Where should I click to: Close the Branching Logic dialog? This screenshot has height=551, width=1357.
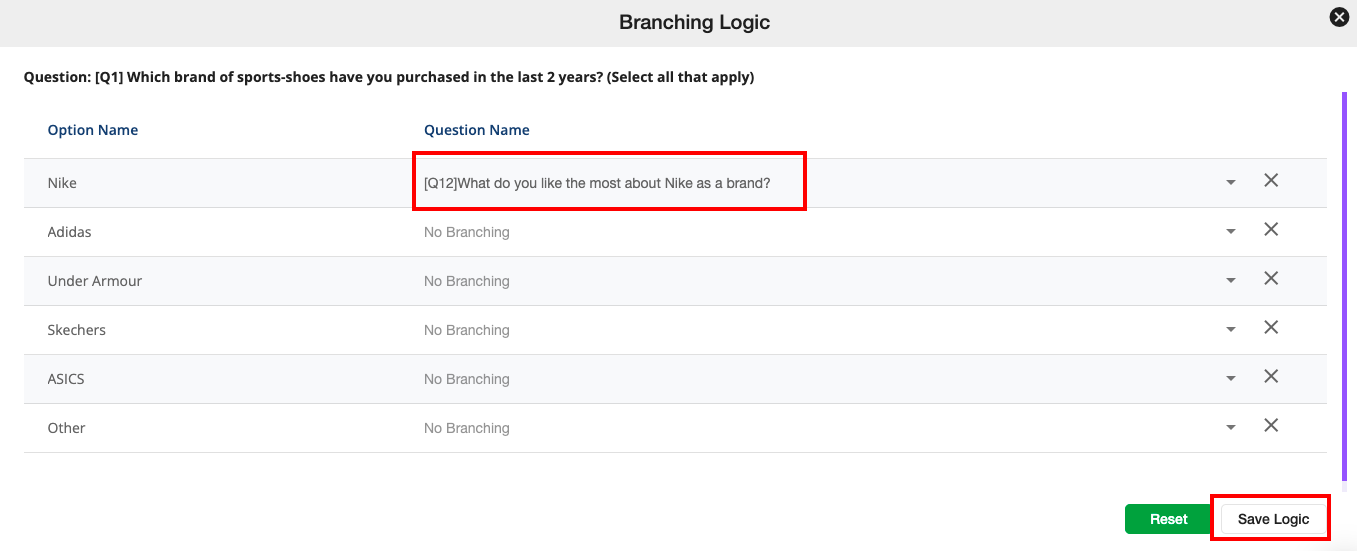(x=1338, y=17)
